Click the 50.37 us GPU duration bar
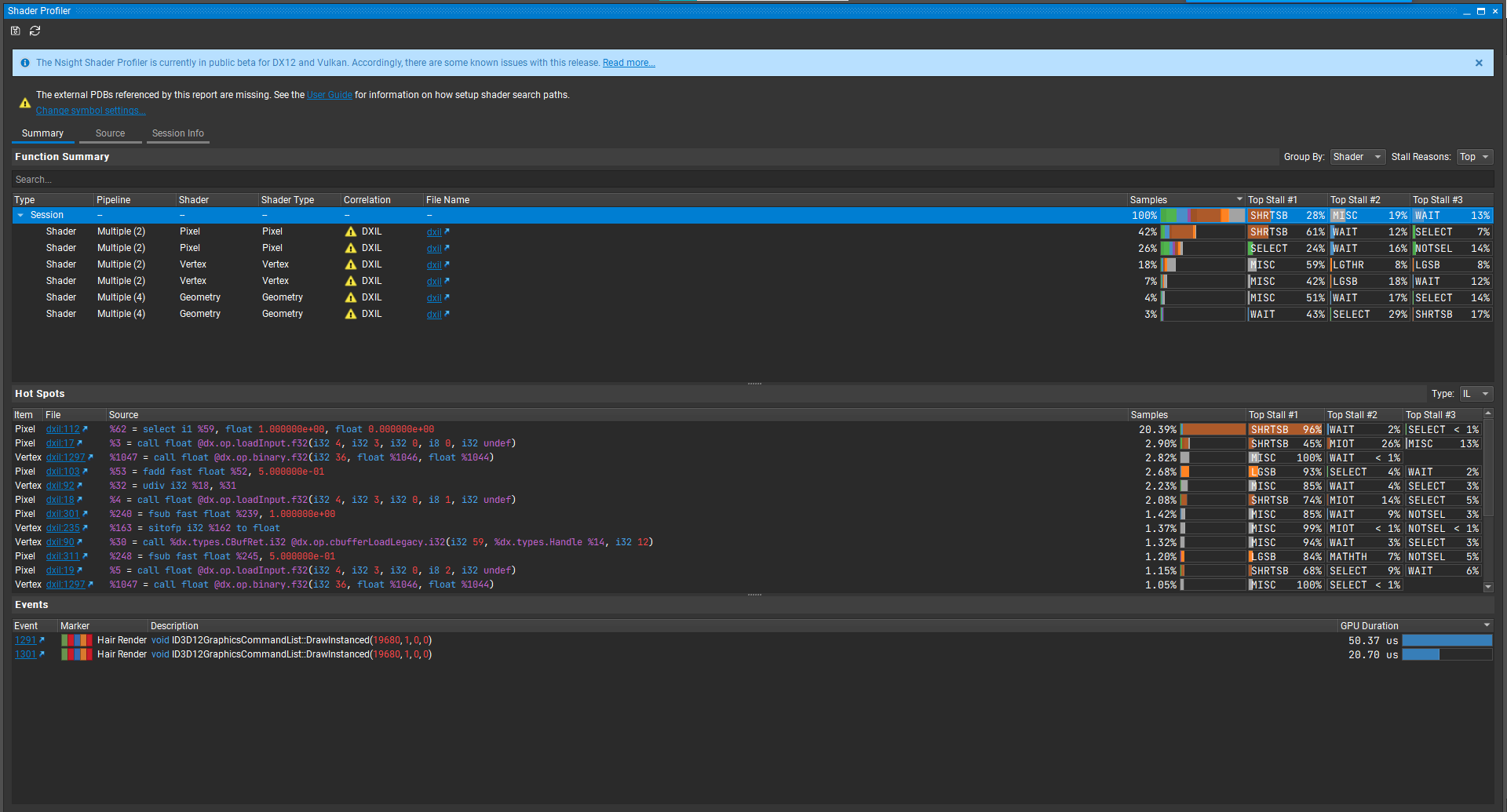This screenshot has height=812, width=1507. tap(1447, 640)
